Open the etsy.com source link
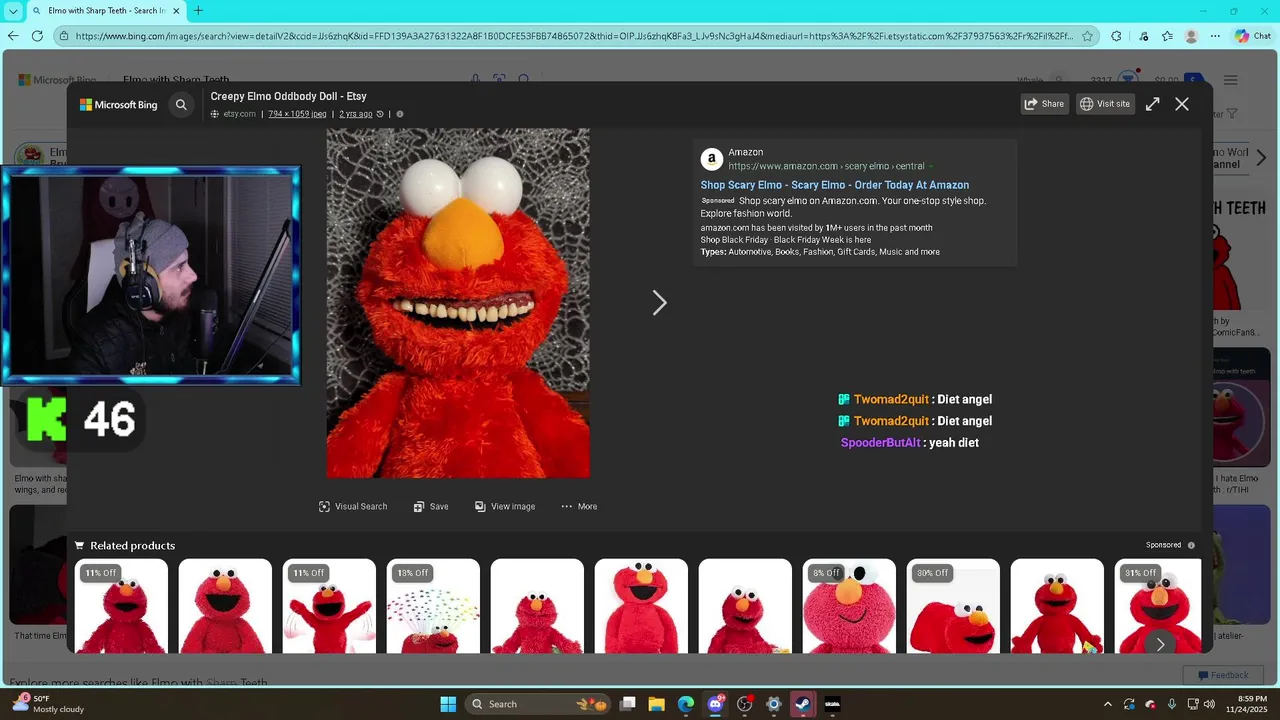This screenshot has width=1280, height=720. (233, 114)
